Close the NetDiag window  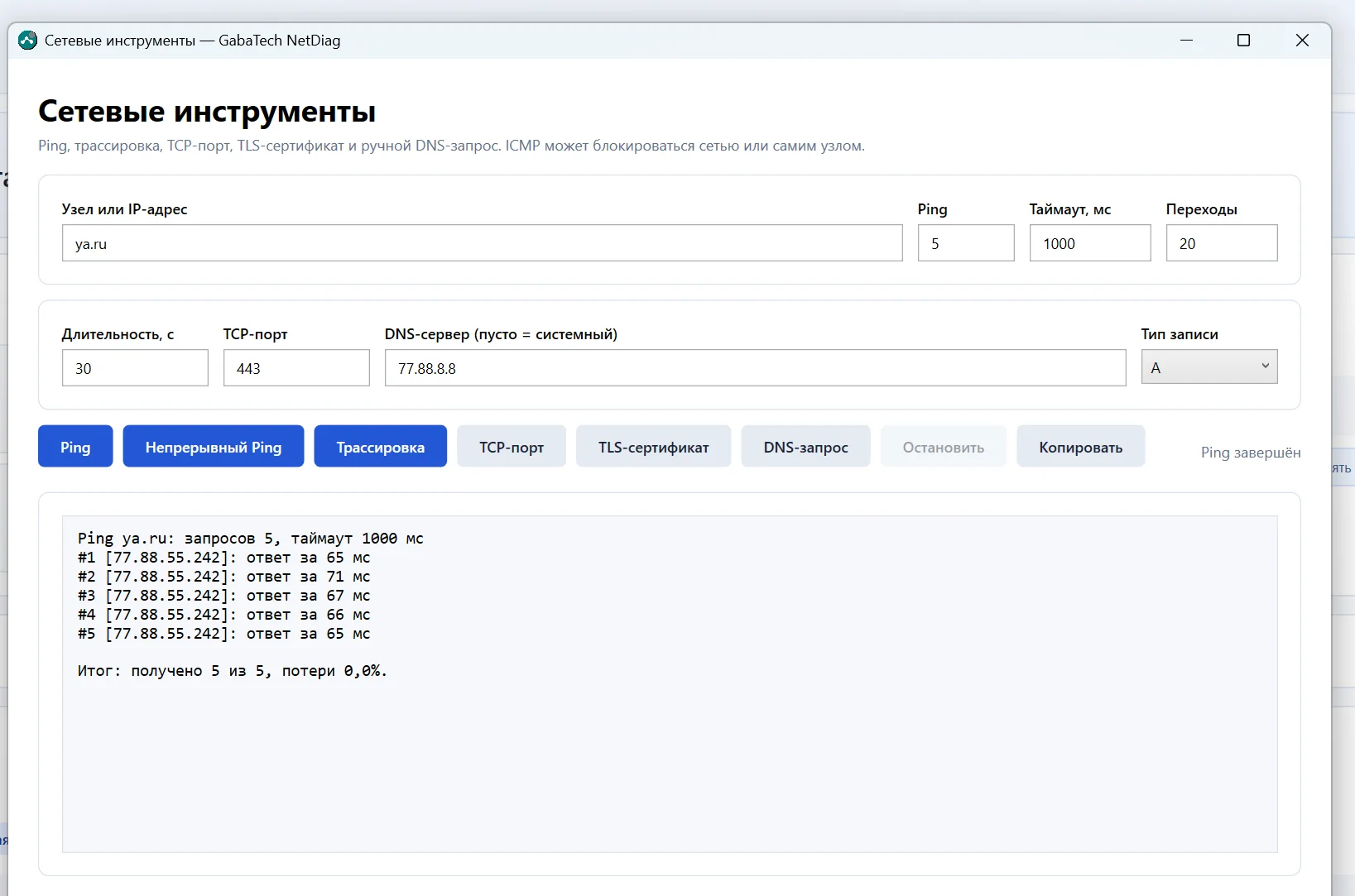(x=1302, y=41)
